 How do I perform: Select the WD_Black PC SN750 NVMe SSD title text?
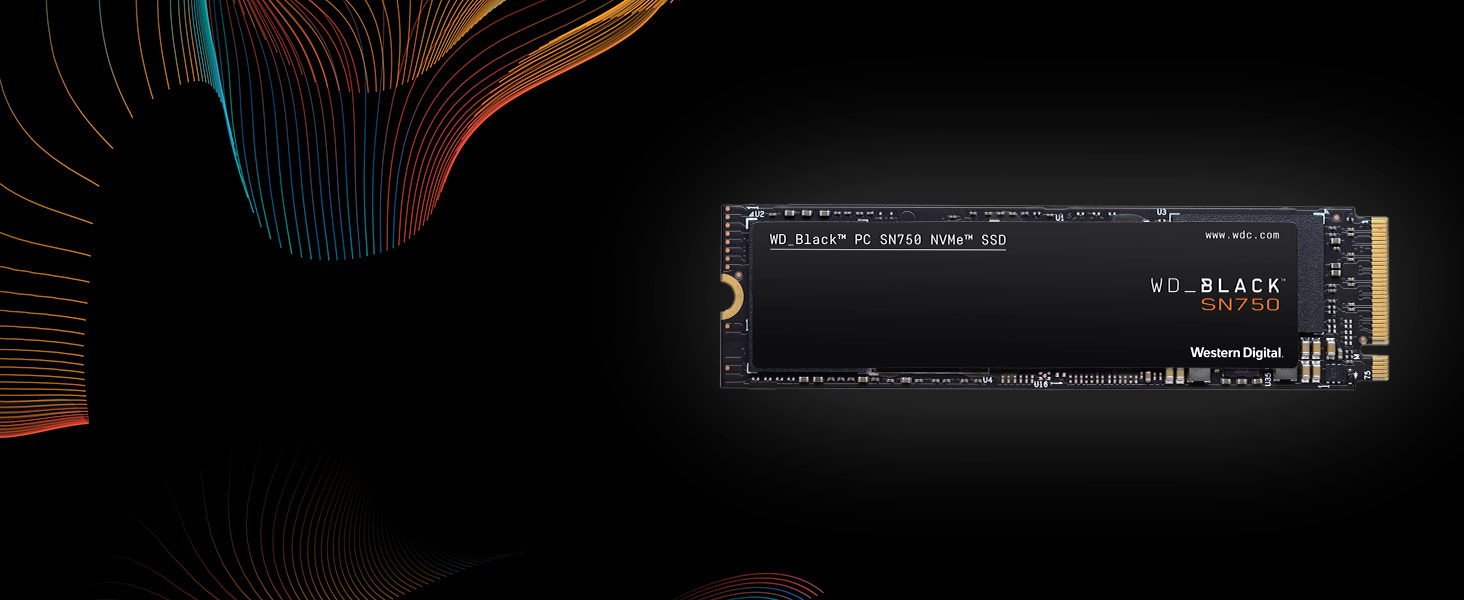coord(888,240)
